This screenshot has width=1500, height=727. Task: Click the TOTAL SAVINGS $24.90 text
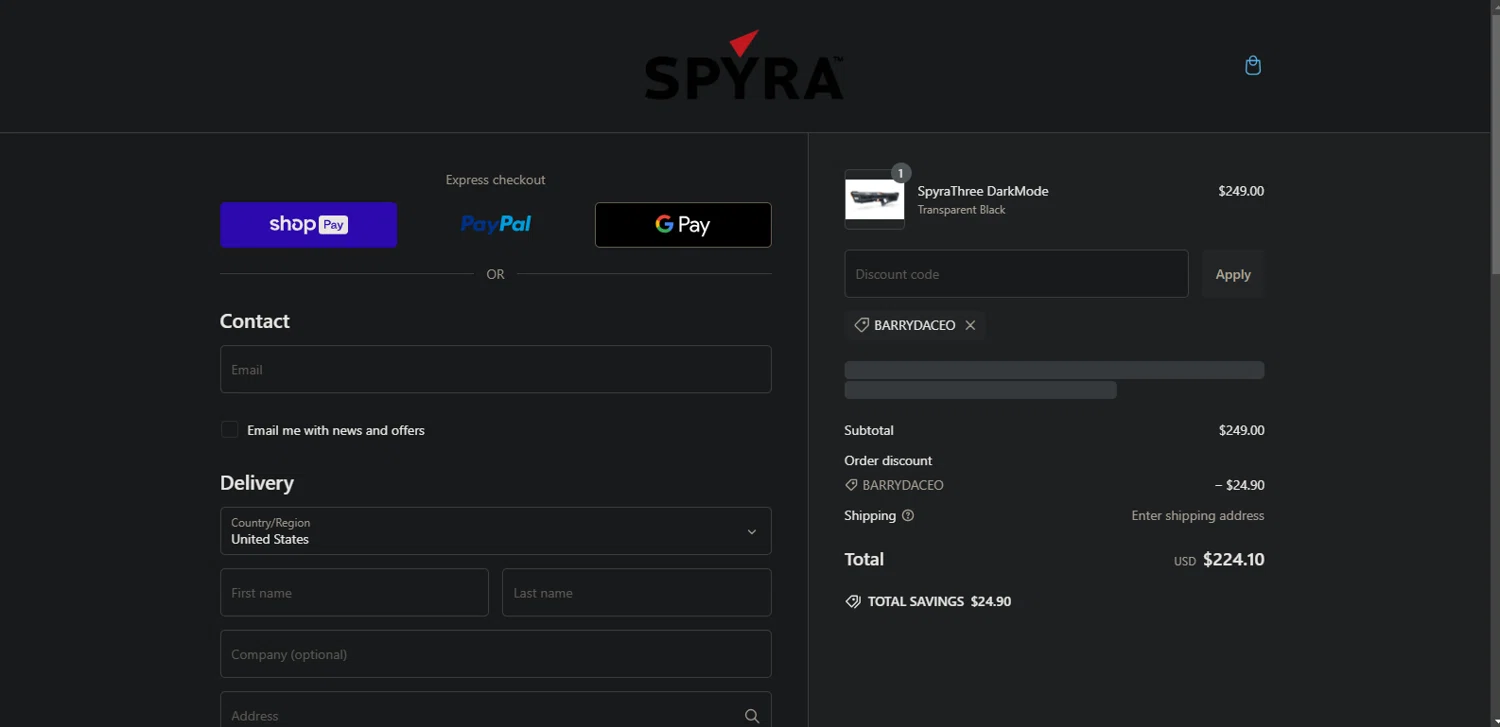point(939,602)
